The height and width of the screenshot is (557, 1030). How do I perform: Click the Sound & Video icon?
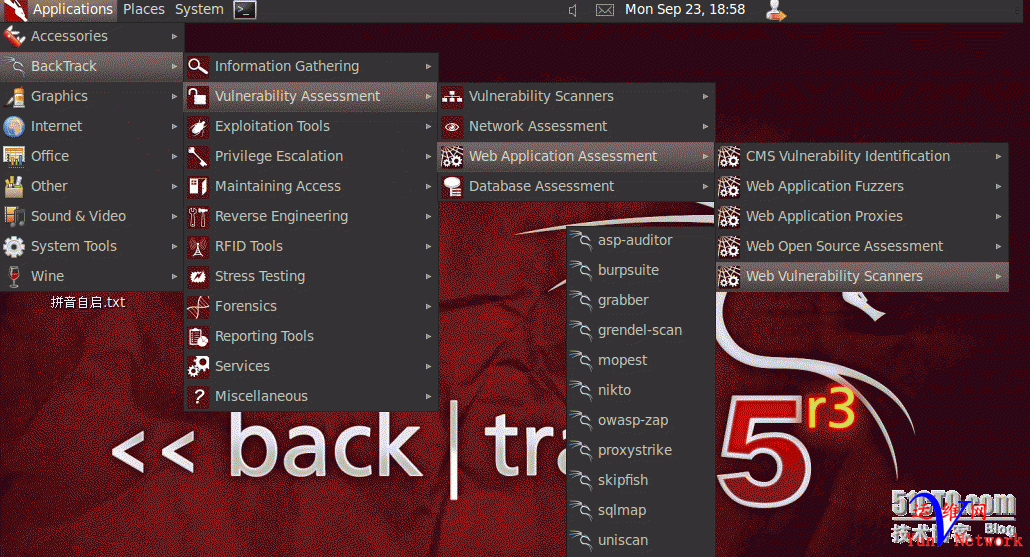pyautogui.click(x=14, y=216)
